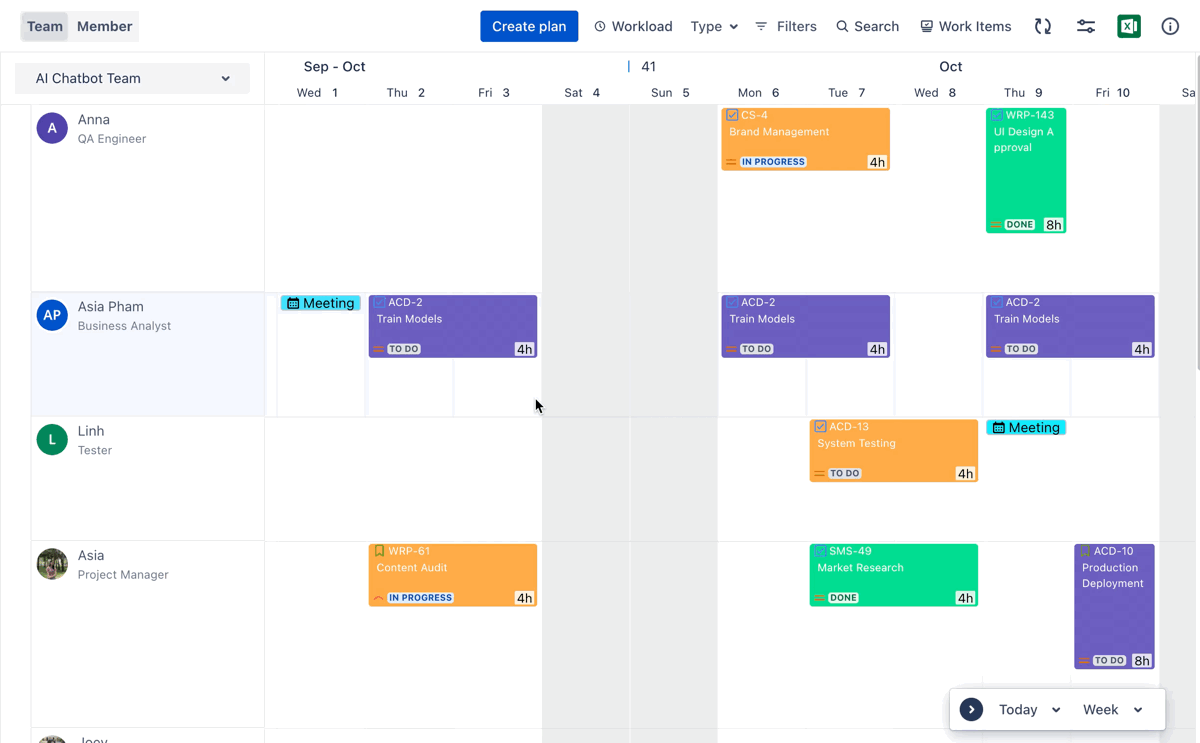Switch to Team view

(x=45, y=27)
